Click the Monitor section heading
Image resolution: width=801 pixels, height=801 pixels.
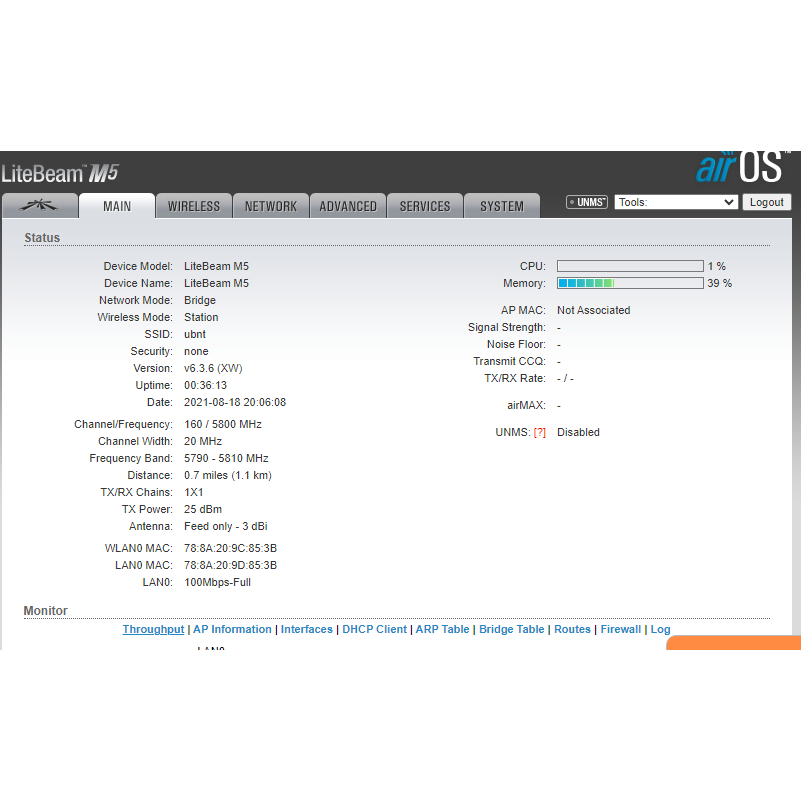45,611
